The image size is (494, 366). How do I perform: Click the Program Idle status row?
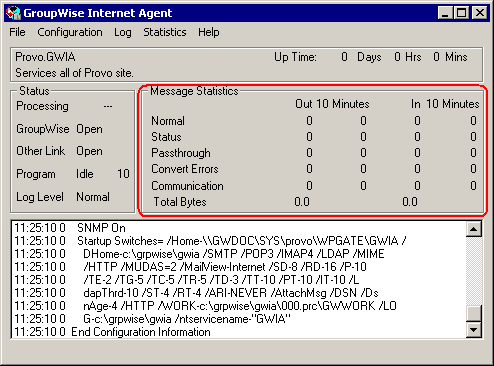(x=73, y=174)
